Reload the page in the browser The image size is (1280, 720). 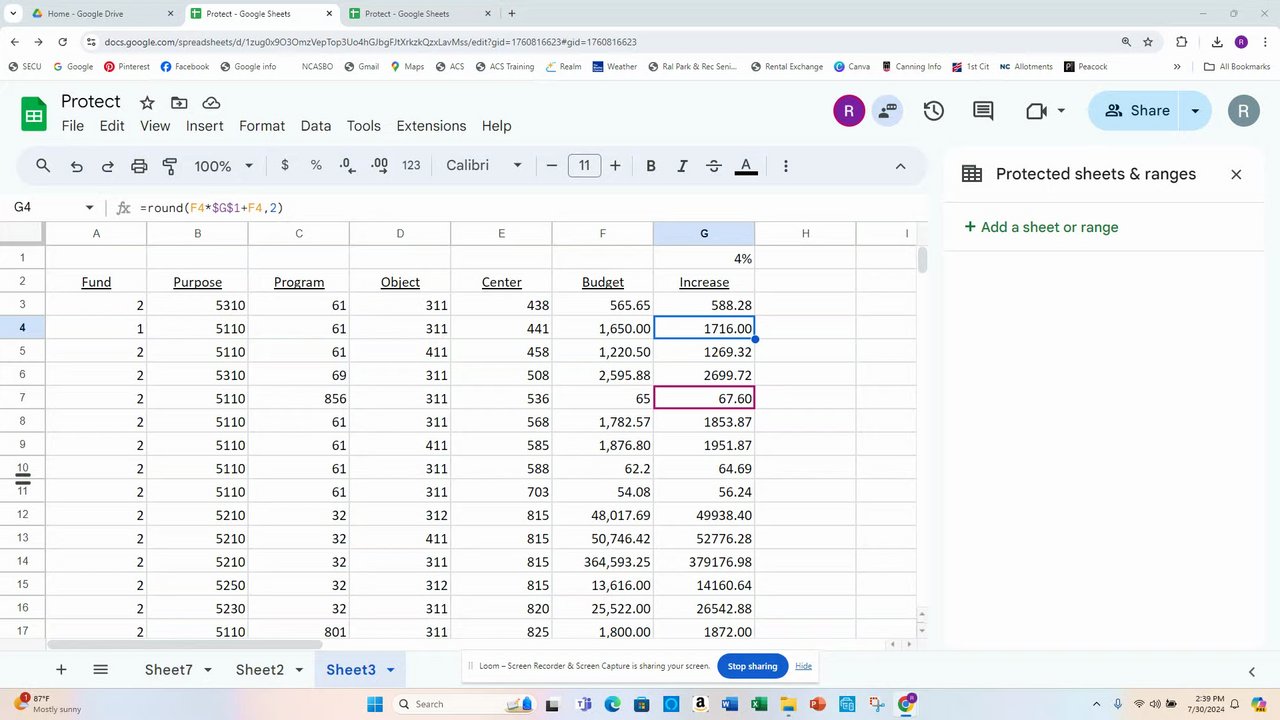tap(63, 42)
